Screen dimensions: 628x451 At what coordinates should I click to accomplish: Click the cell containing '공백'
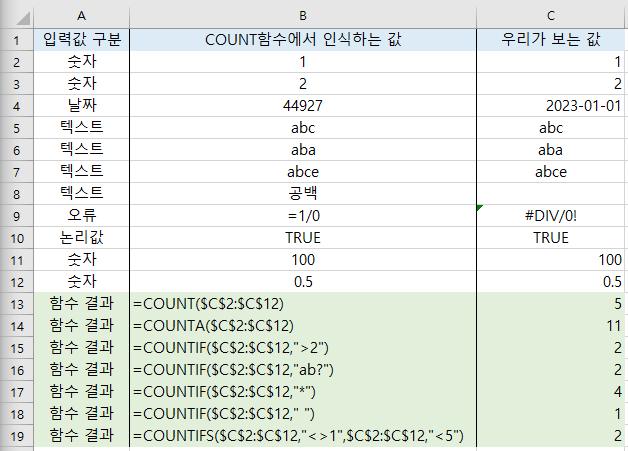[303, 194]
